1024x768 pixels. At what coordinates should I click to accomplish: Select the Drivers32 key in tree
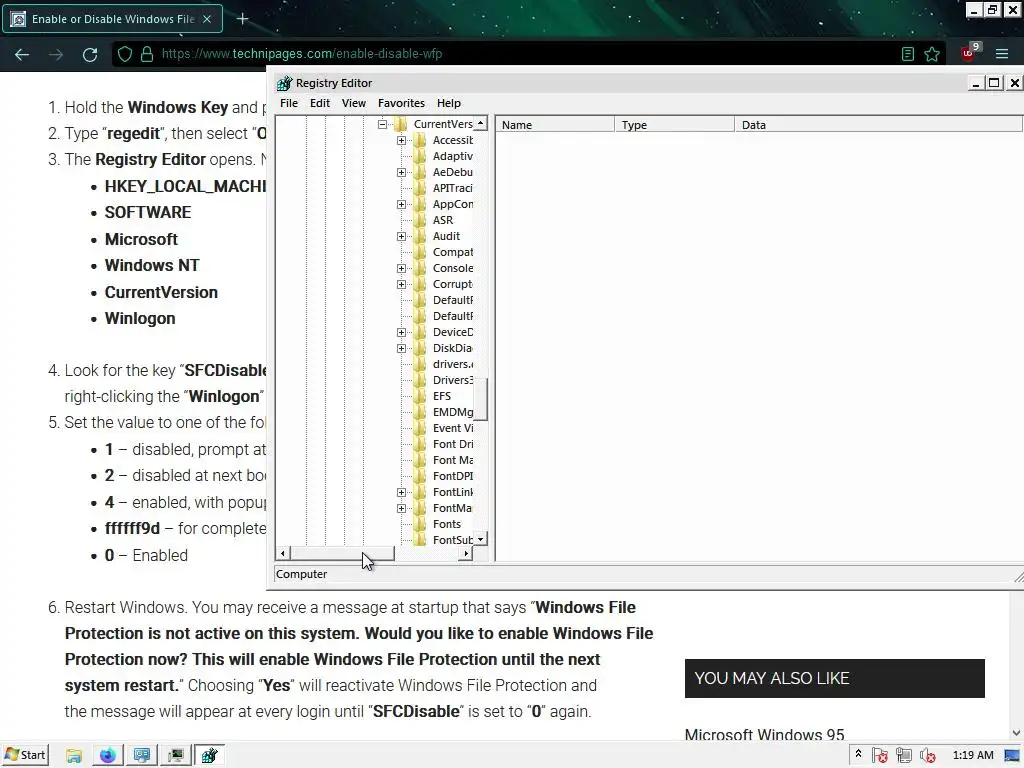click(453, 380)
